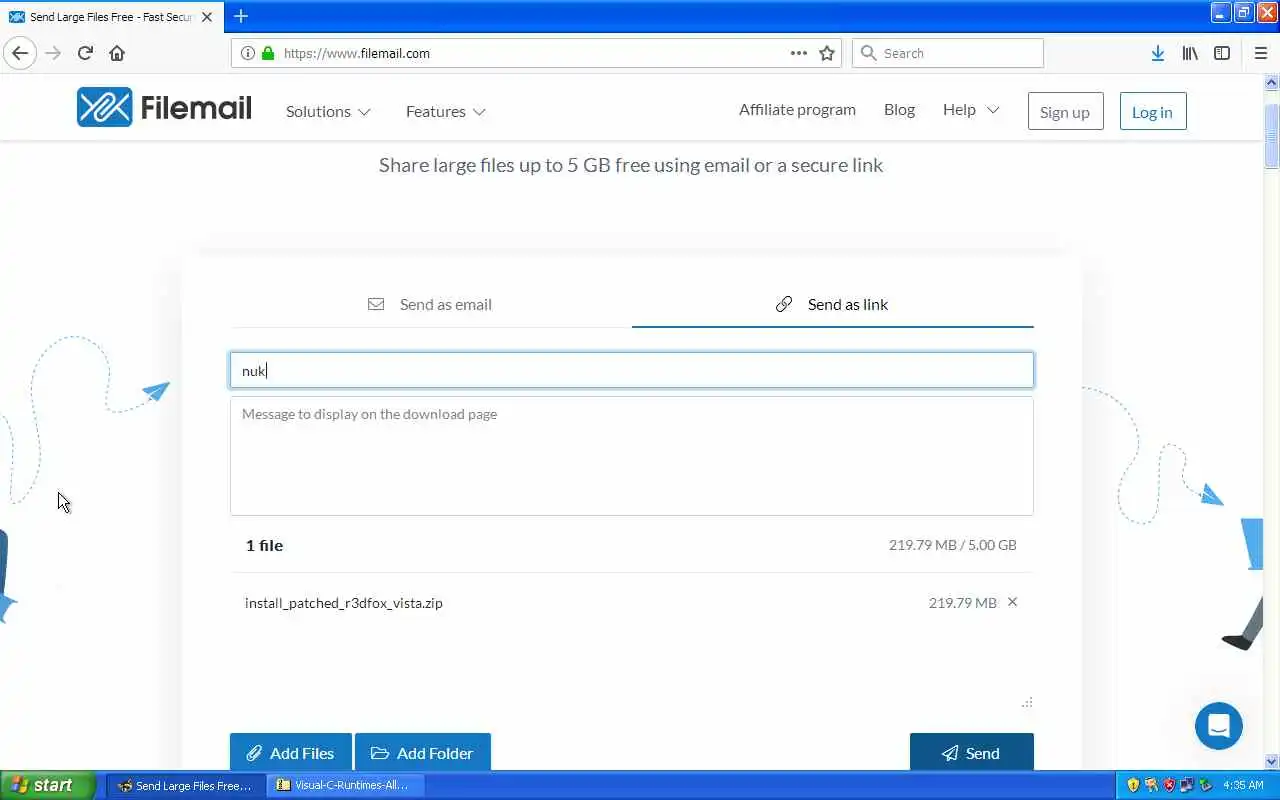
Task: Switch to Send Large Files taskbar button
Action: click(x=185, y=785)
